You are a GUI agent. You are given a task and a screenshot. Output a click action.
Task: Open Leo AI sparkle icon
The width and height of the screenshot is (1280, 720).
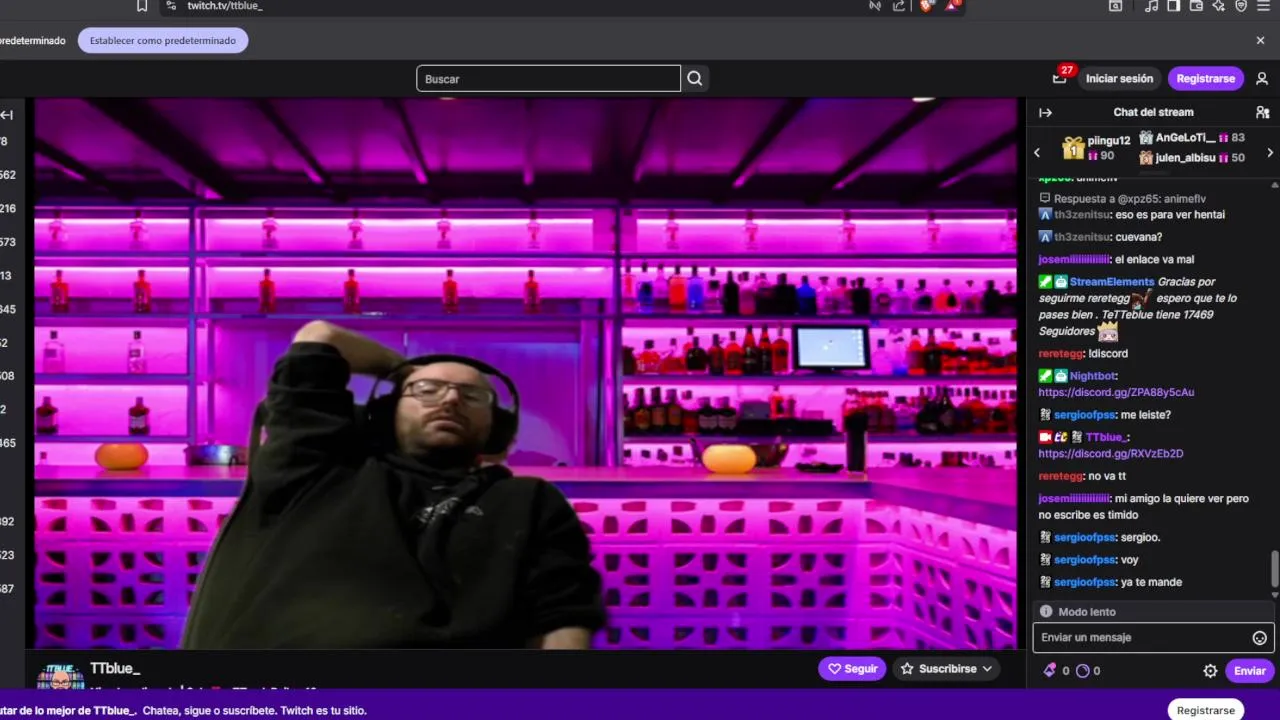[x=1218, y=6]
